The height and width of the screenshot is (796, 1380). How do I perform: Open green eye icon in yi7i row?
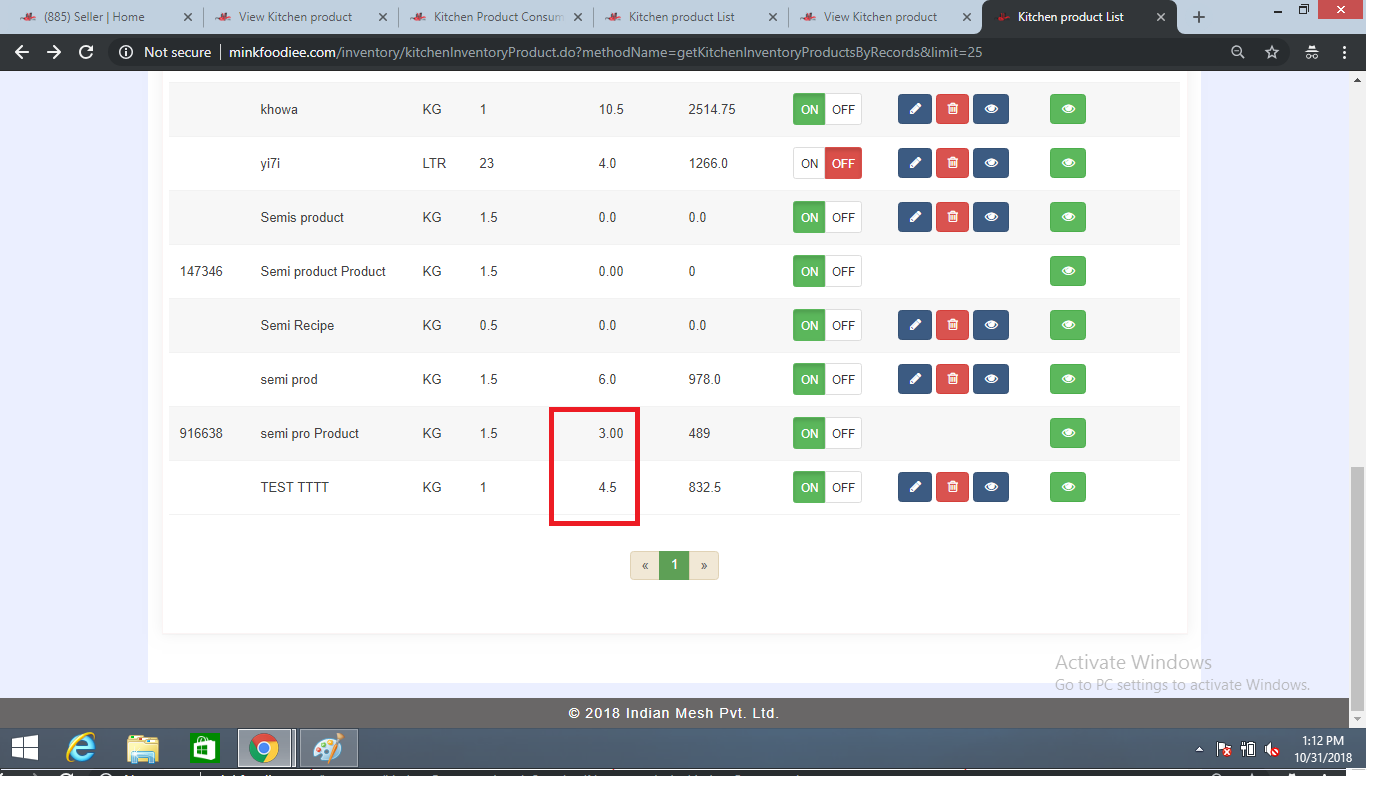(x=1068, y=163)
